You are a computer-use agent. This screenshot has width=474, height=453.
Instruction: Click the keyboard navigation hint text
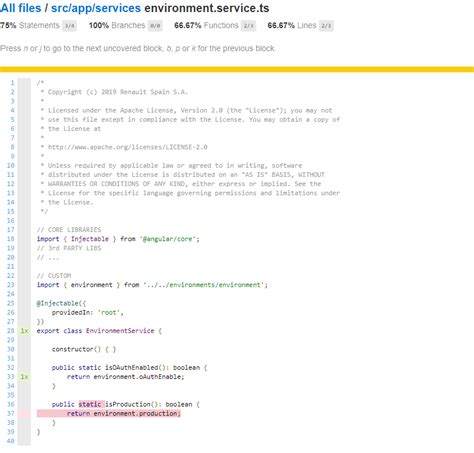[138, 48]
